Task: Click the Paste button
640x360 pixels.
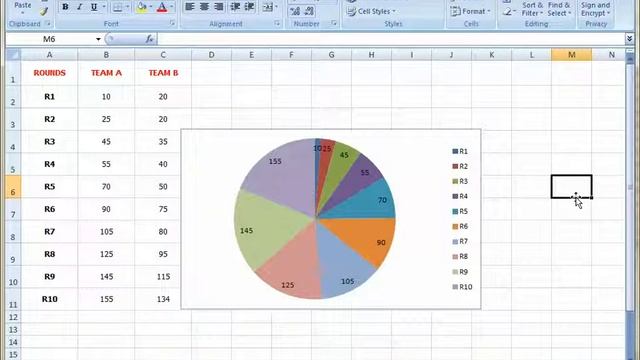Action: click(22, 5)
